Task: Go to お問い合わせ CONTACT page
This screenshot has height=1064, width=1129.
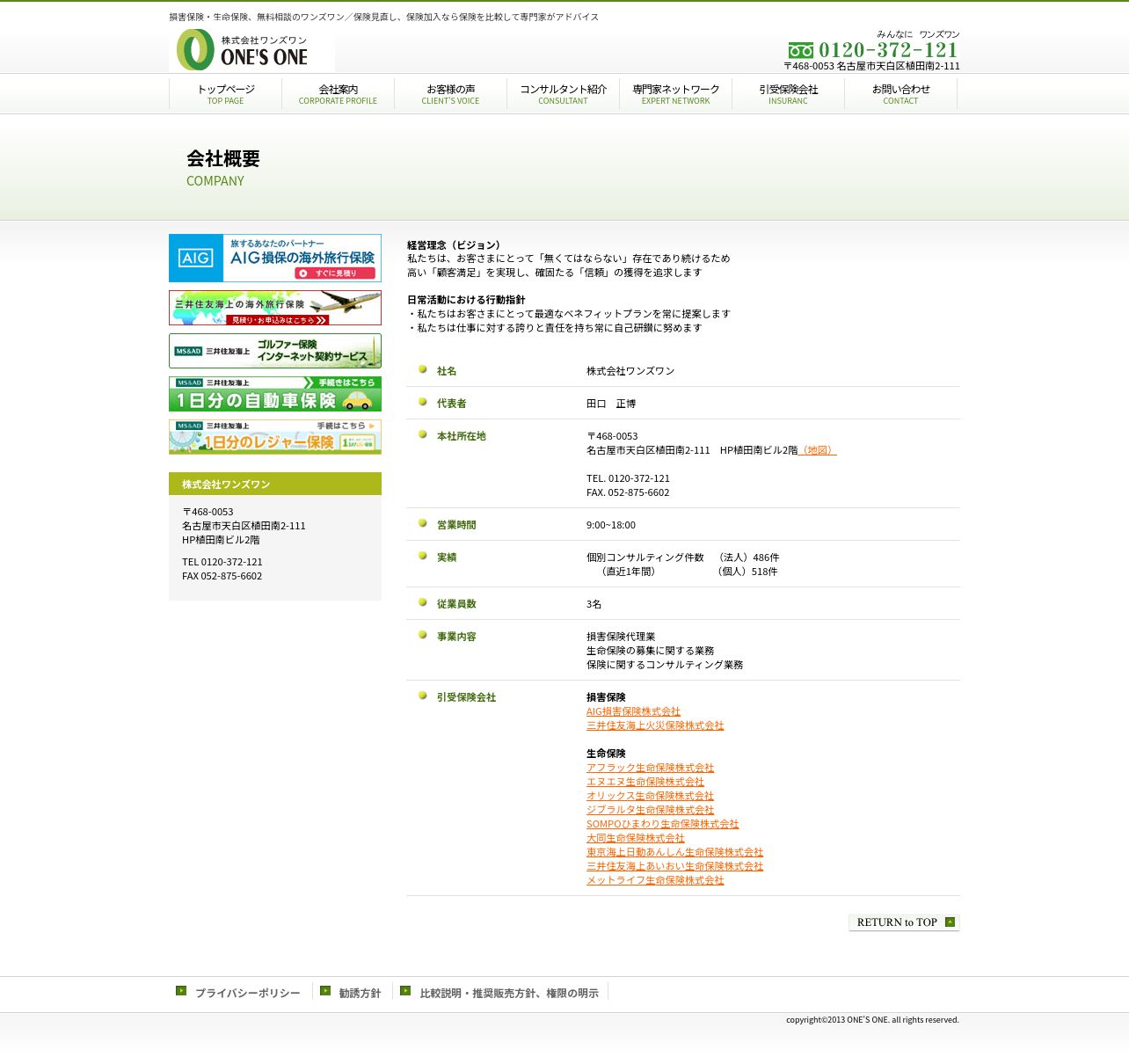Action: (900, 94)
